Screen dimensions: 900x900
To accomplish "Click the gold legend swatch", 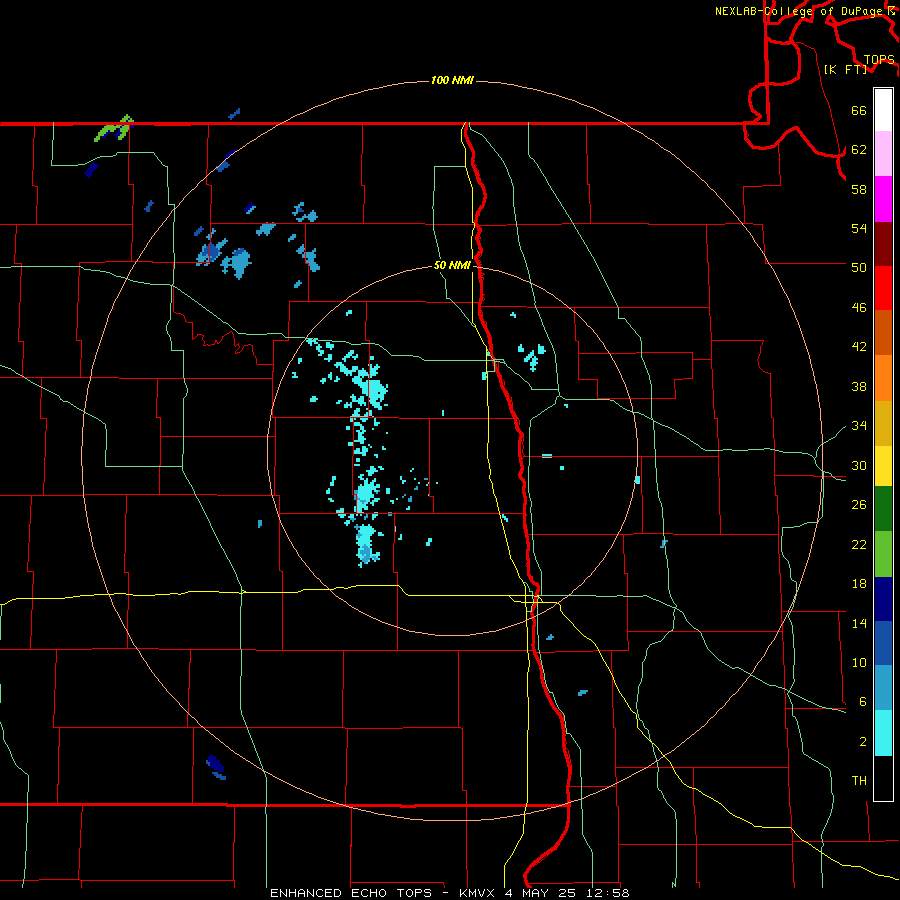I will click(883, 423).
